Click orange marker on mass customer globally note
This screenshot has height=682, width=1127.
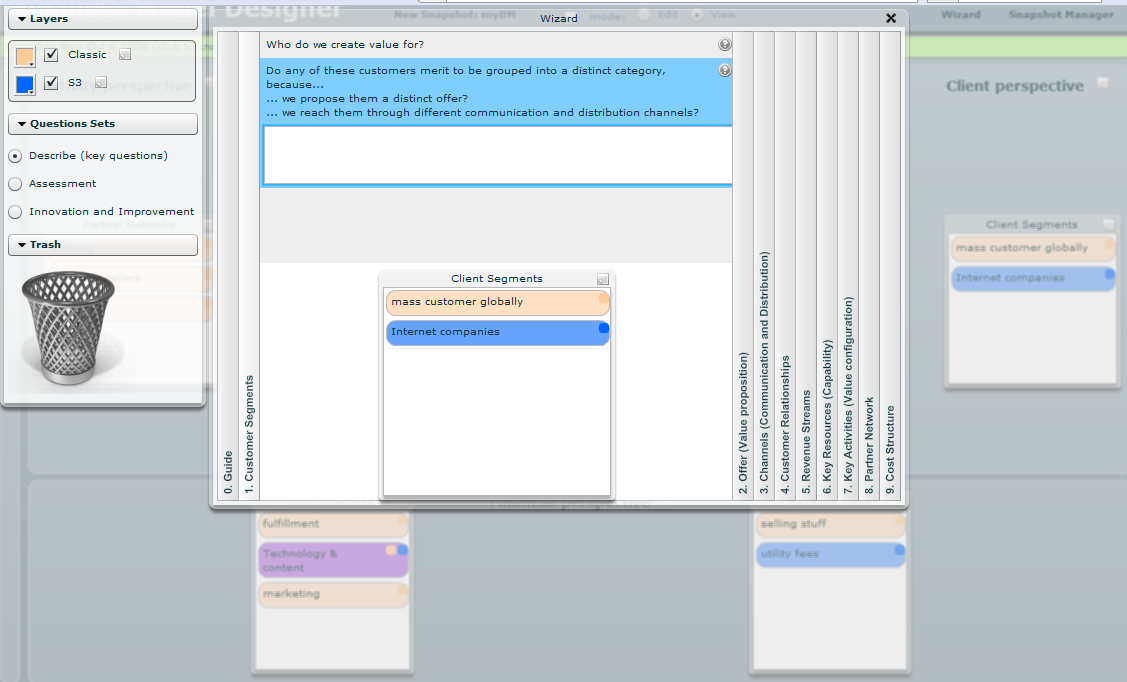[603, 298]
